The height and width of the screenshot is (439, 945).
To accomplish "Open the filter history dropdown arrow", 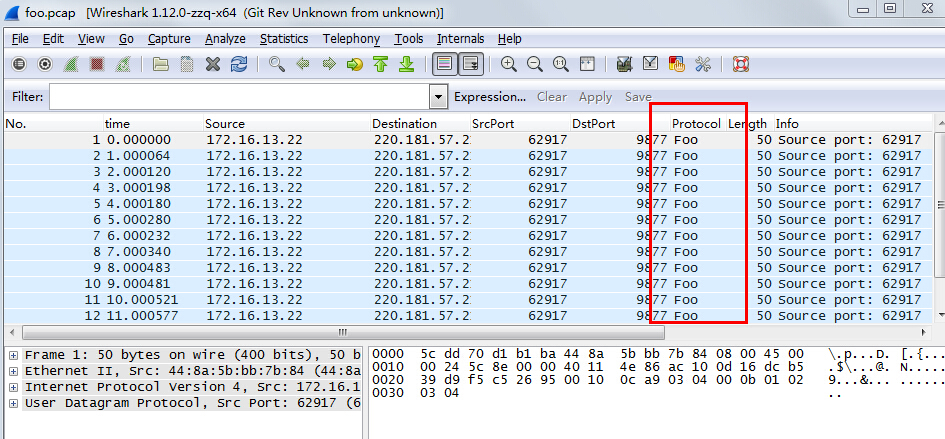I will click(439, 96).
